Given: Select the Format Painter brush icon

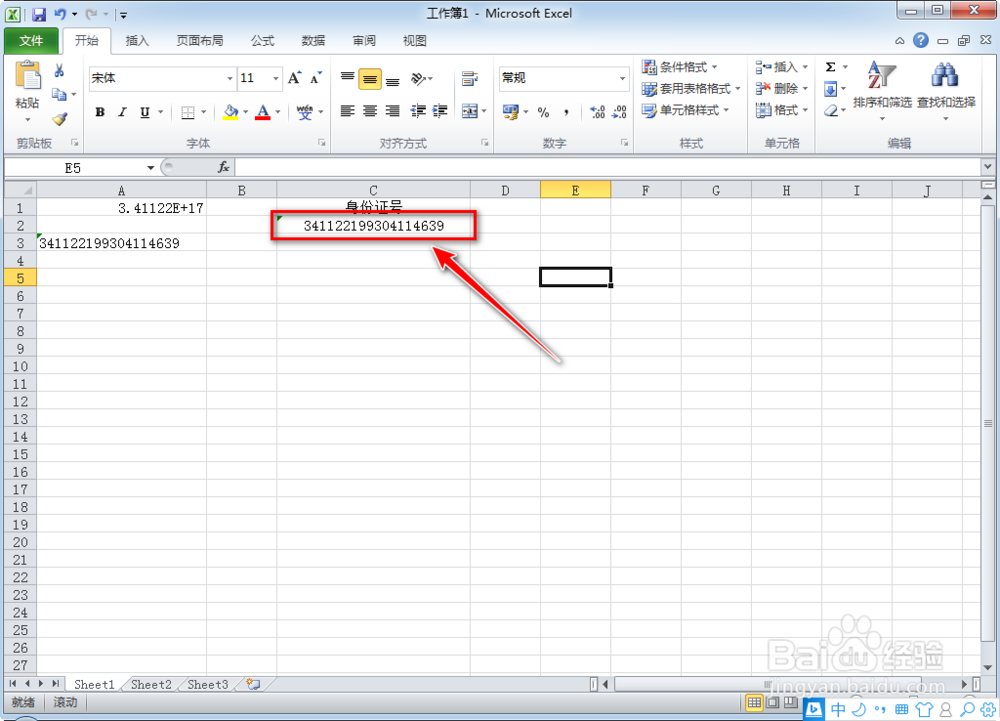Looking at the screenshot, I should [60, 117].
